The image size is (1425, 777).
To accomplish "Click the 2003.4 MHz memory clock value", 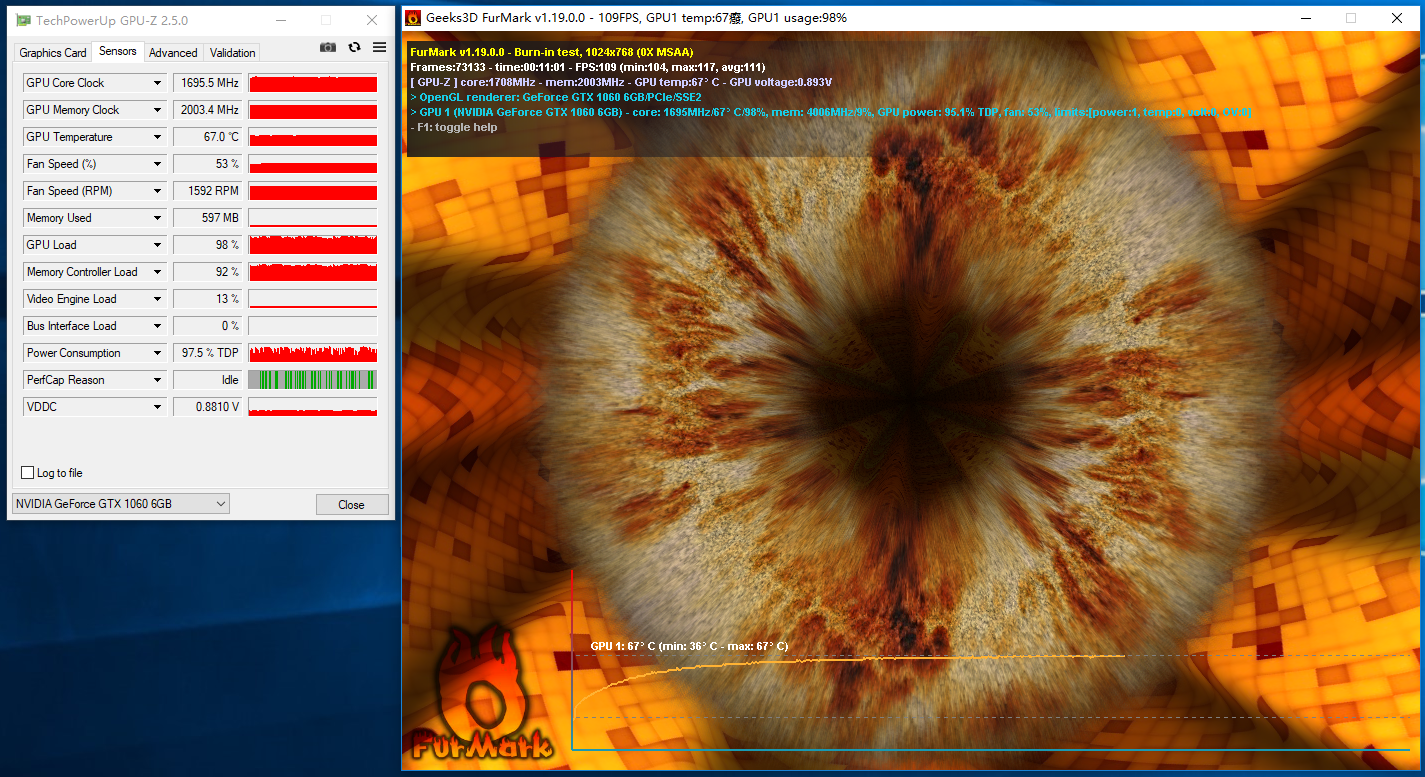I will coord(208,110).
